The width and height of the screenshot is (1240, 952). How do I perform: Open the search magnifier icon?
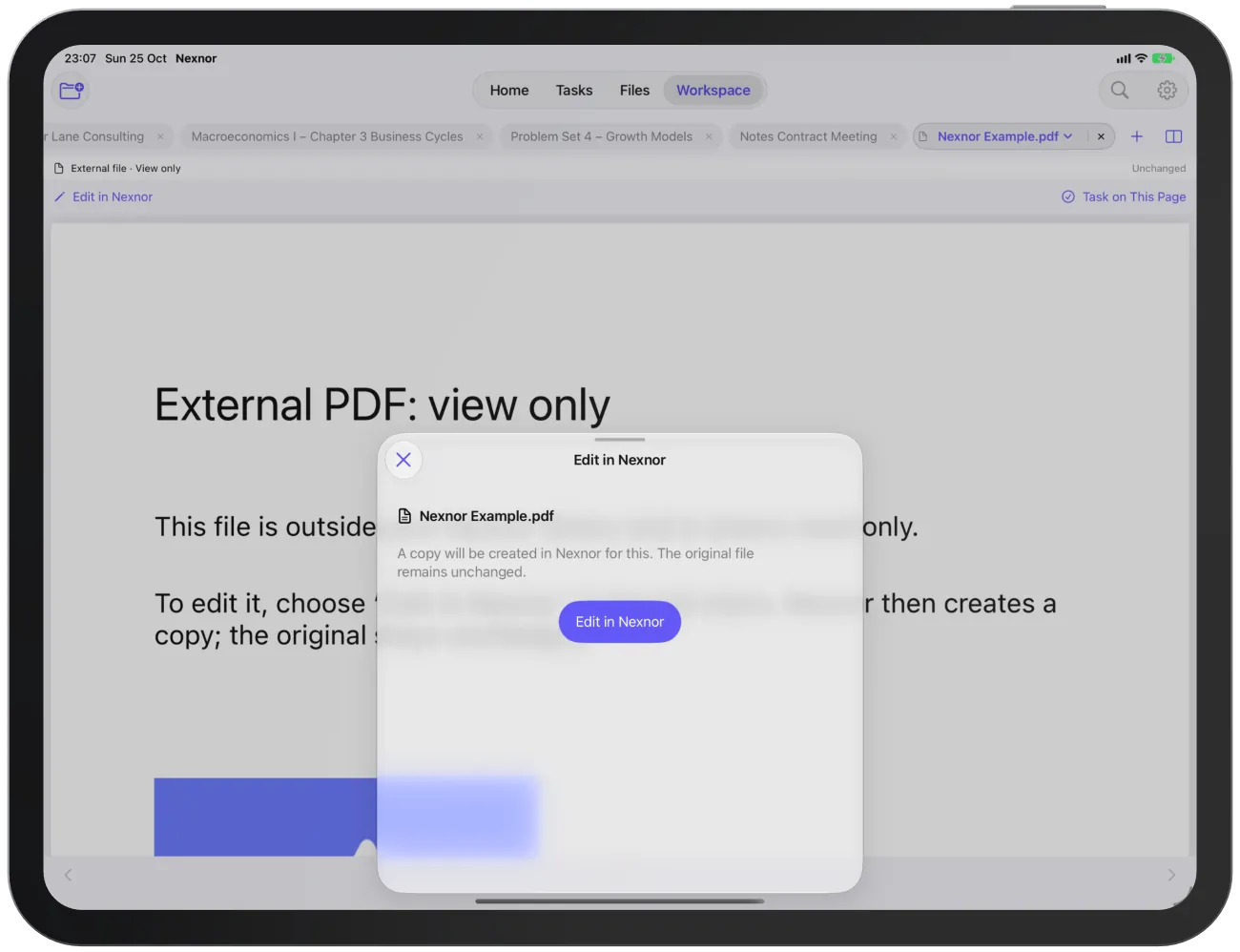click(1120, 91)
